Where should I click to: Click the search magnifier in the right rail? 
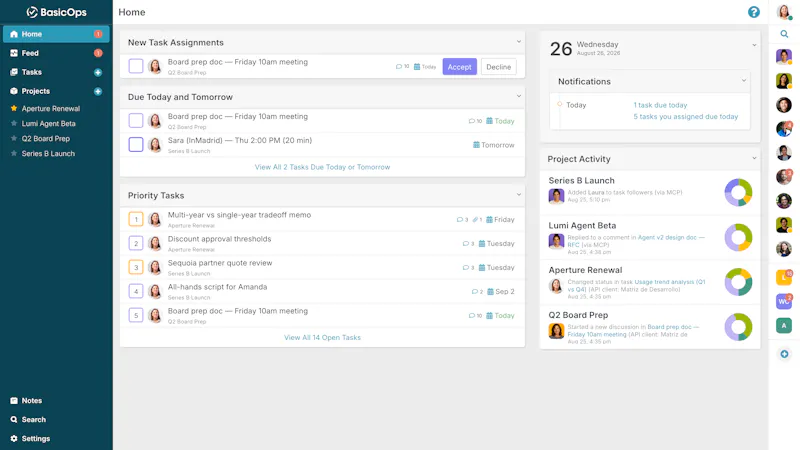(784, 34)
